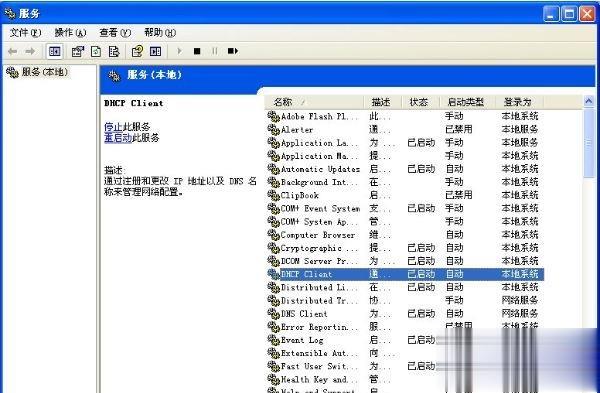Select the Computer Browser service name
Screen dimensions: 600x393
318,235
